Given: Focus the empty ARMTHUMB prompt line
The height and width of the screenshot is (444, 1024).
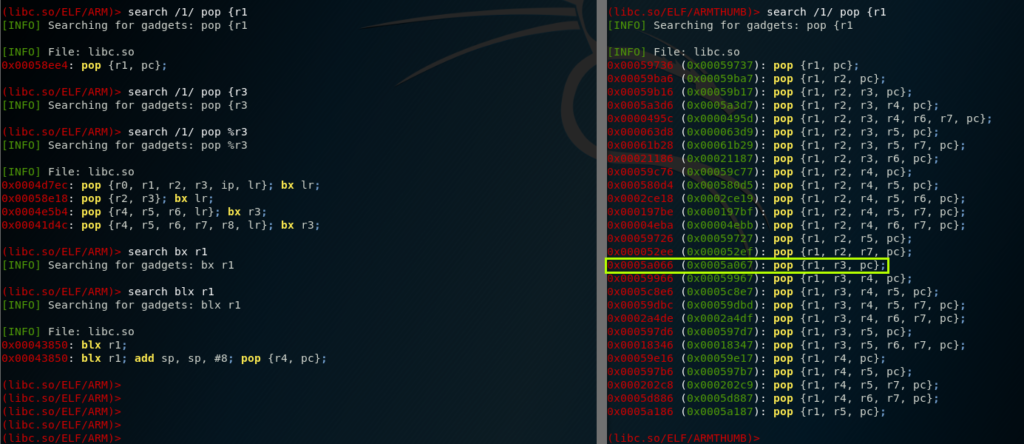Looking at the screenshot, I should (684, 437).
